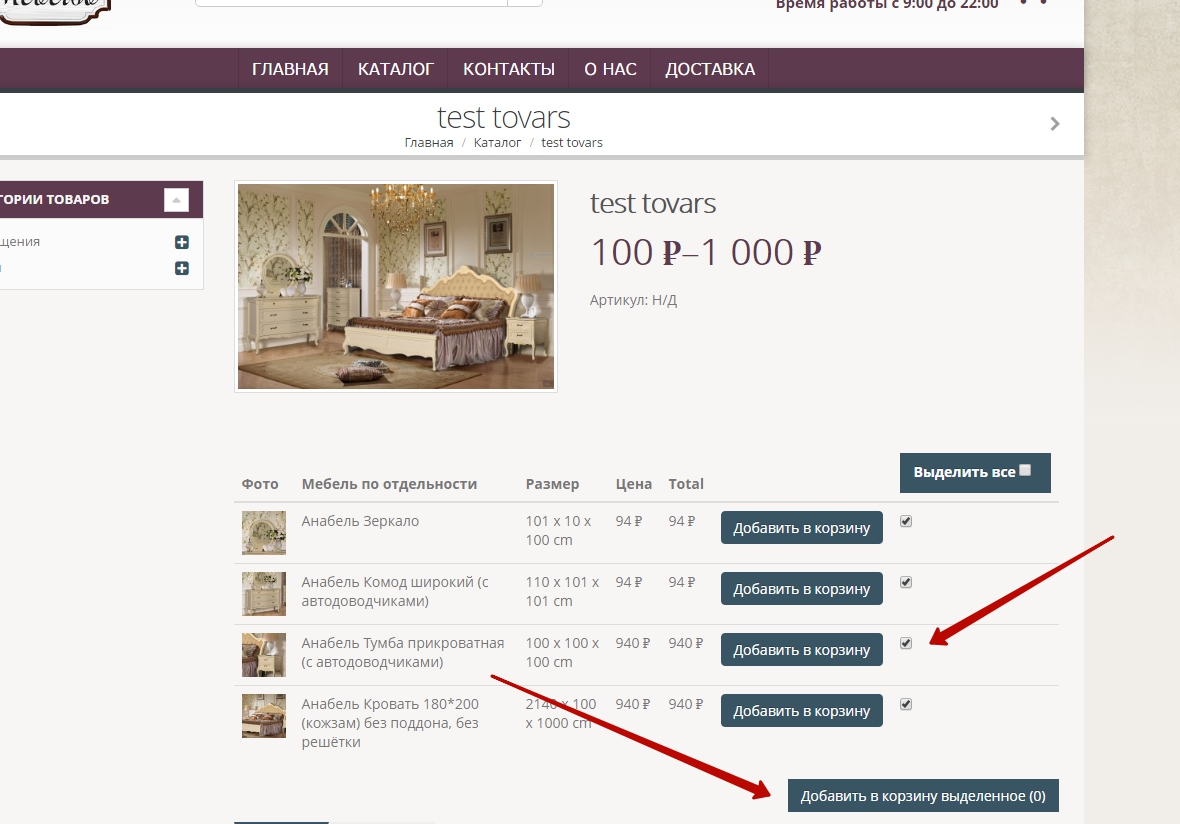Screen dimensions: 1180x824
Task: Click Добавить в корзину выделенное button
Action: coord(922,796)
